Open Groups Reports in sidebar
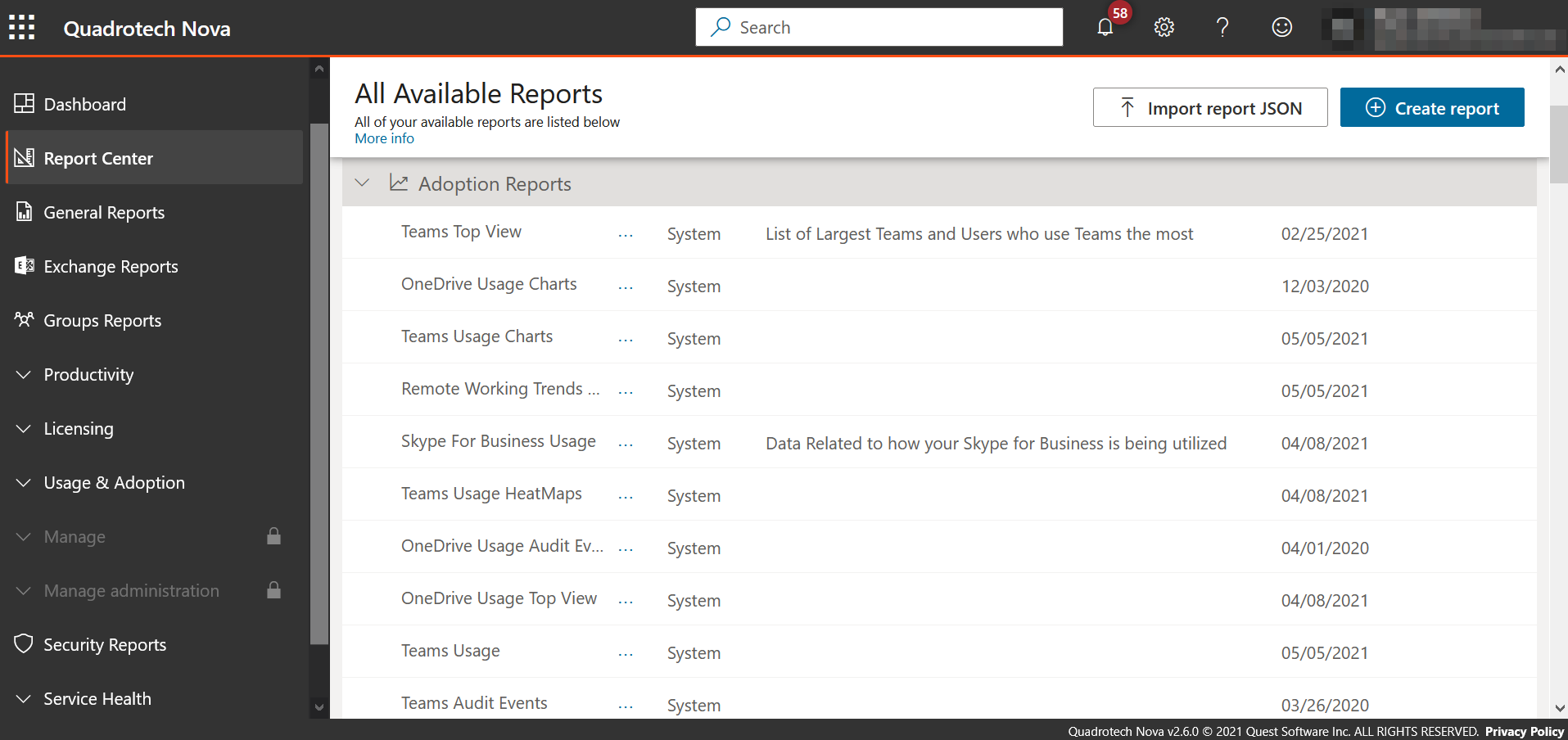Screen dimensions: 1568x740 click(x=154, y=320)
